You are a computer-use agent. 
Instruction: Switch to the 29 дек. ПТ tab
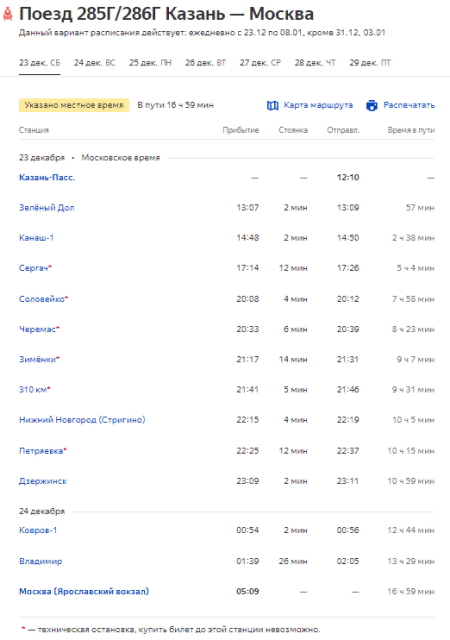[x=370, y=63]
